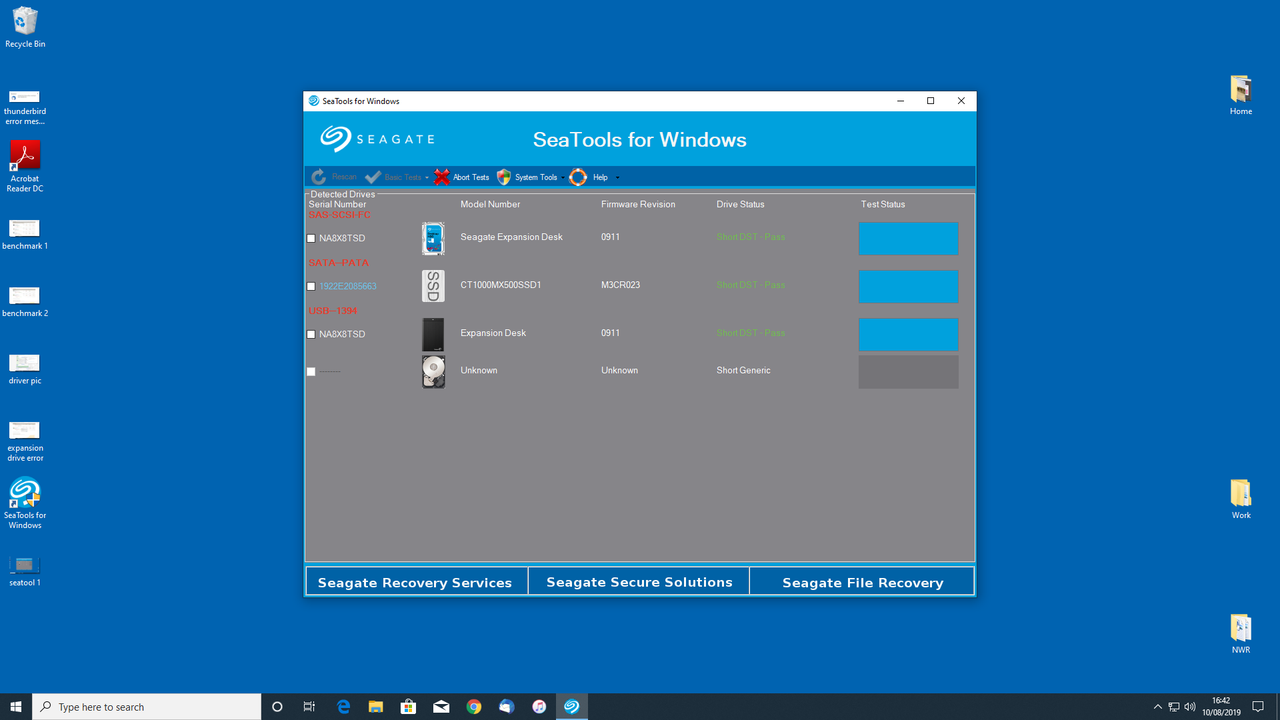This screenshot has width=1280, height=720.
Task: Open File Explorer from the taskbar
Action: pyautogui.click(x=376, y=706)
